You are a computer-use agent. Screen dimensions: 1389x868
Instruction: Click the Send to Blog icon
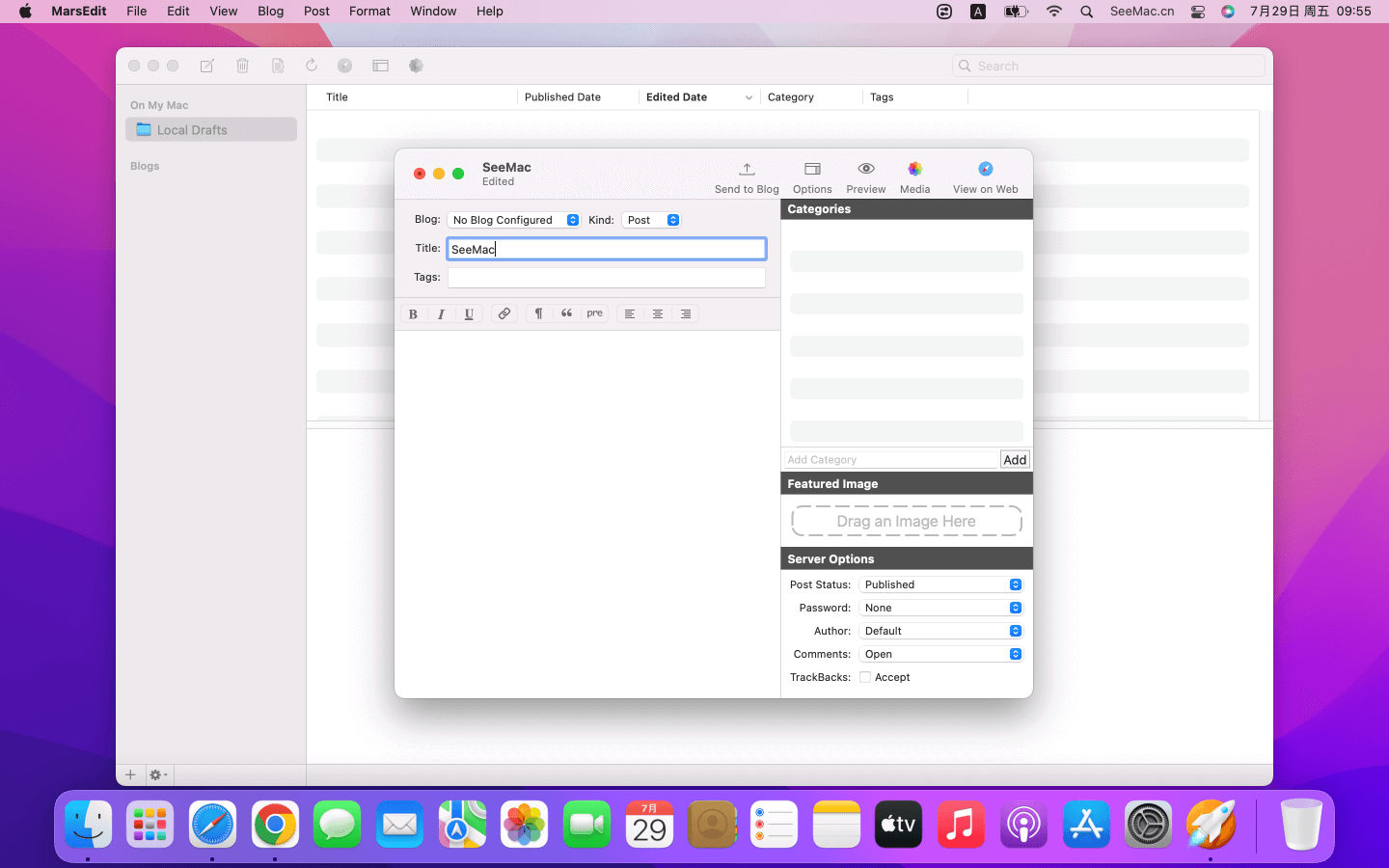tap(746, 170)
